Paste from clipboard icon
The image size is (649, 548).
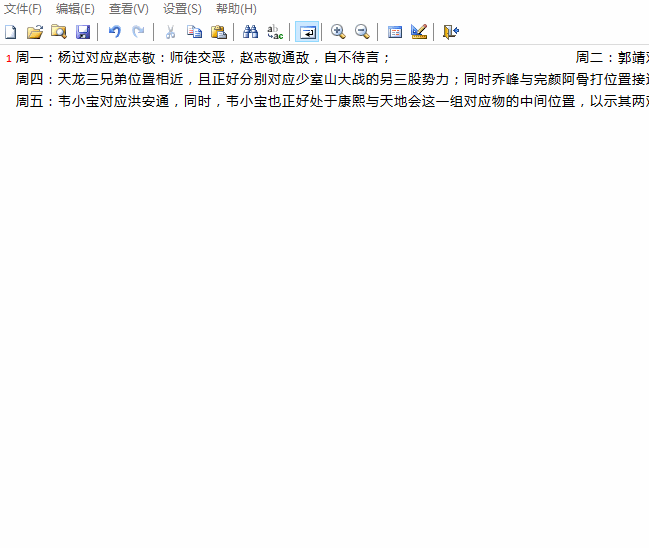coord(219,32)
